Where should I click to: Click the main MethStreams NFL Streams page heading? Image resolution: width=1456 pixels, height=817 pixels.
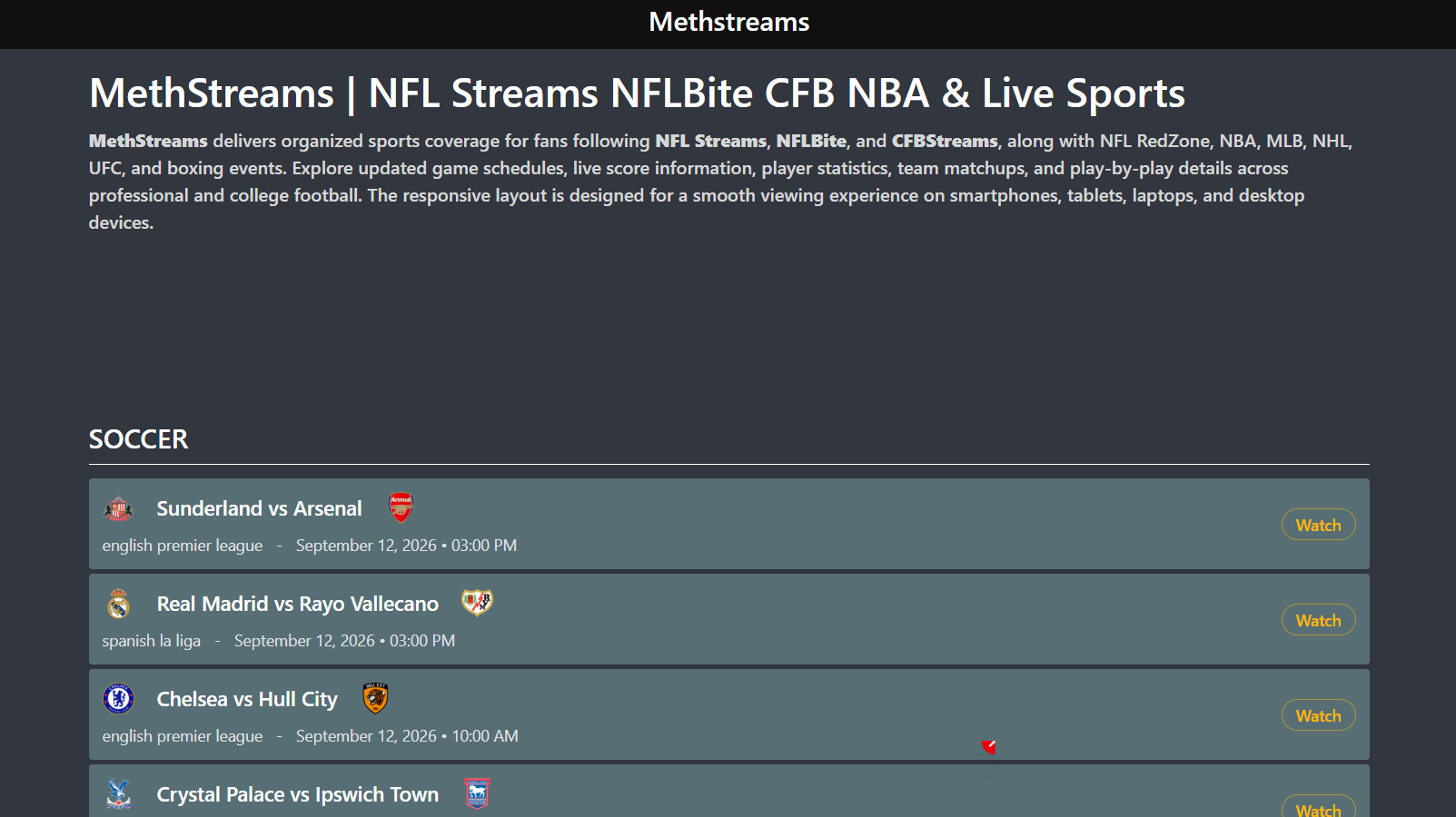coord(637,94)
